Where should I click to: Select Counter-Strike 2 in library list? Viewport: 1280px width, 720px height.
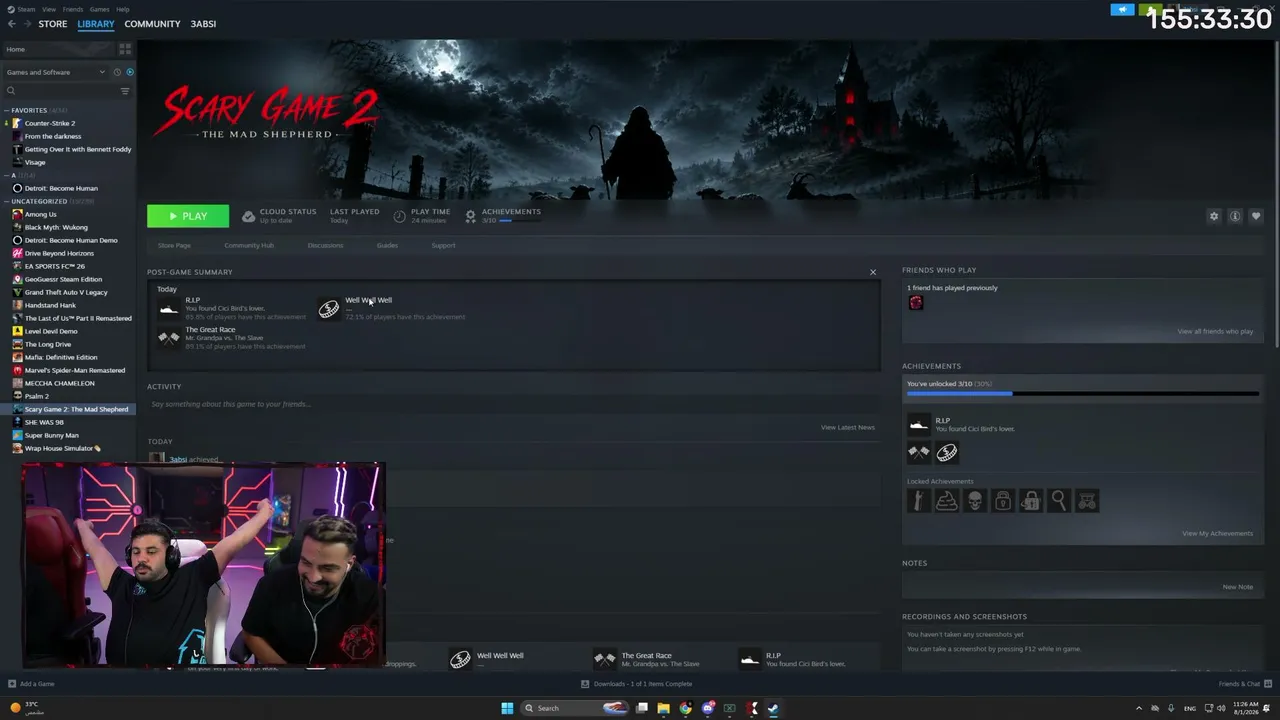[50, 123]
